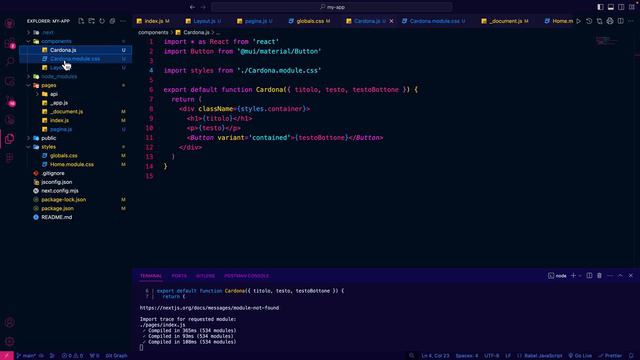
Task: Open the customize layout control in title bar
Action: click(x=631, y=7)
